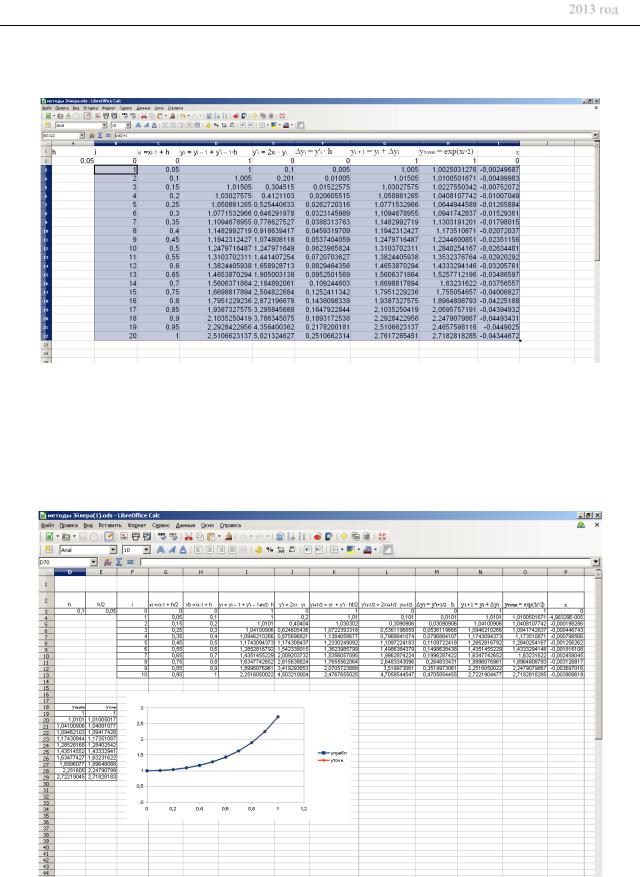640x877 pixels.
Task: Expand Name Box D70 dropdown in Эйлера(1).ods window
Action: [93, 562]
